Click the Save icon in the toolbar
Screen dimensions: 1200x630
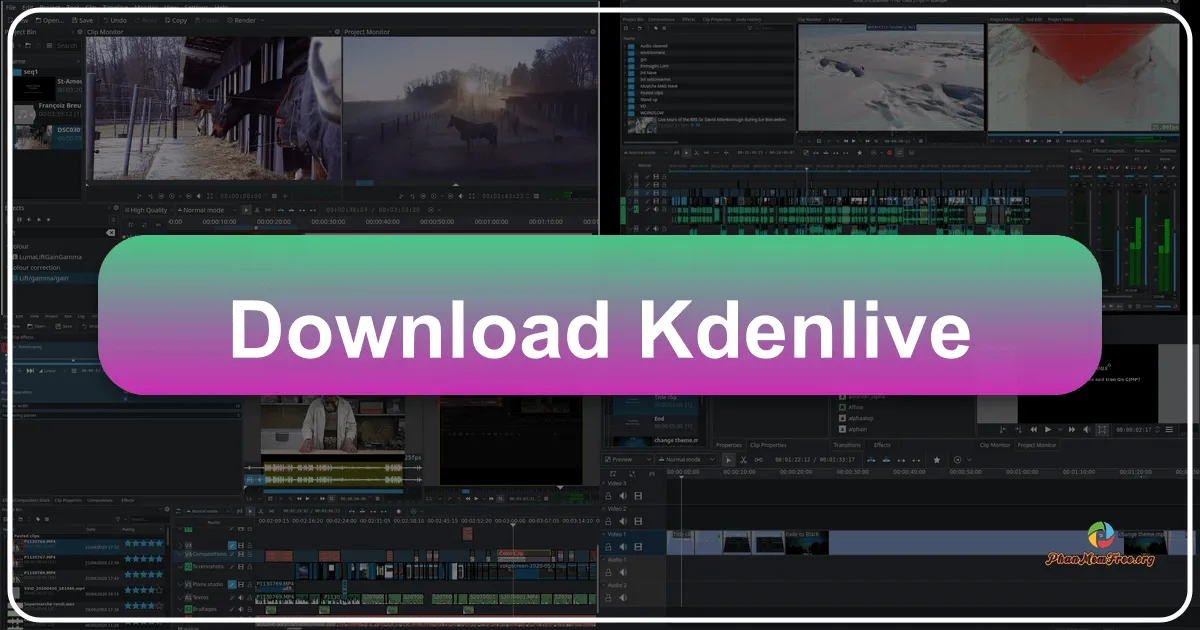(83, 20)
